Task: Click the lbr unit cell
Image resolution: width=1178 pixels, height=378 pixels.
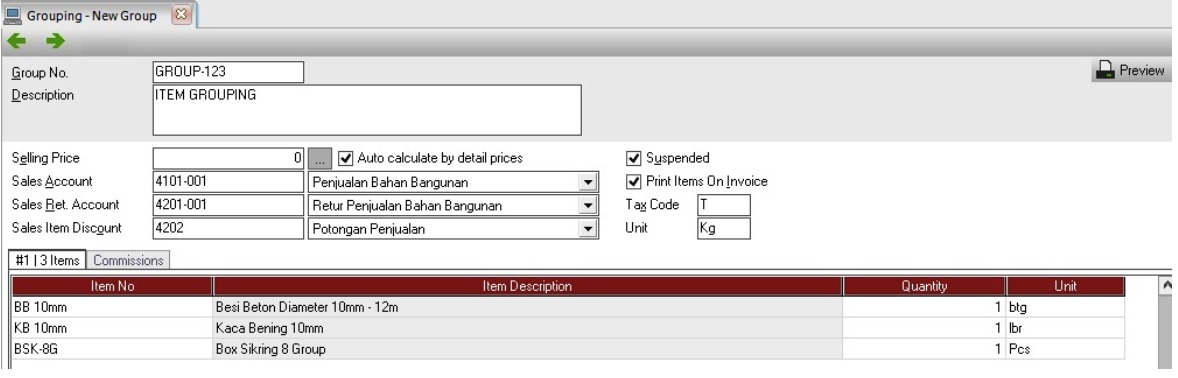Action: [1065, 328]
